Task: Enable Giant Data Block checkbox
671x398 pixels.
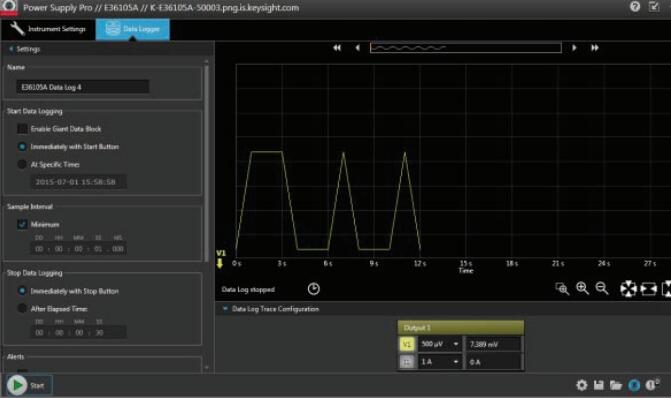Action: [22, 129]
